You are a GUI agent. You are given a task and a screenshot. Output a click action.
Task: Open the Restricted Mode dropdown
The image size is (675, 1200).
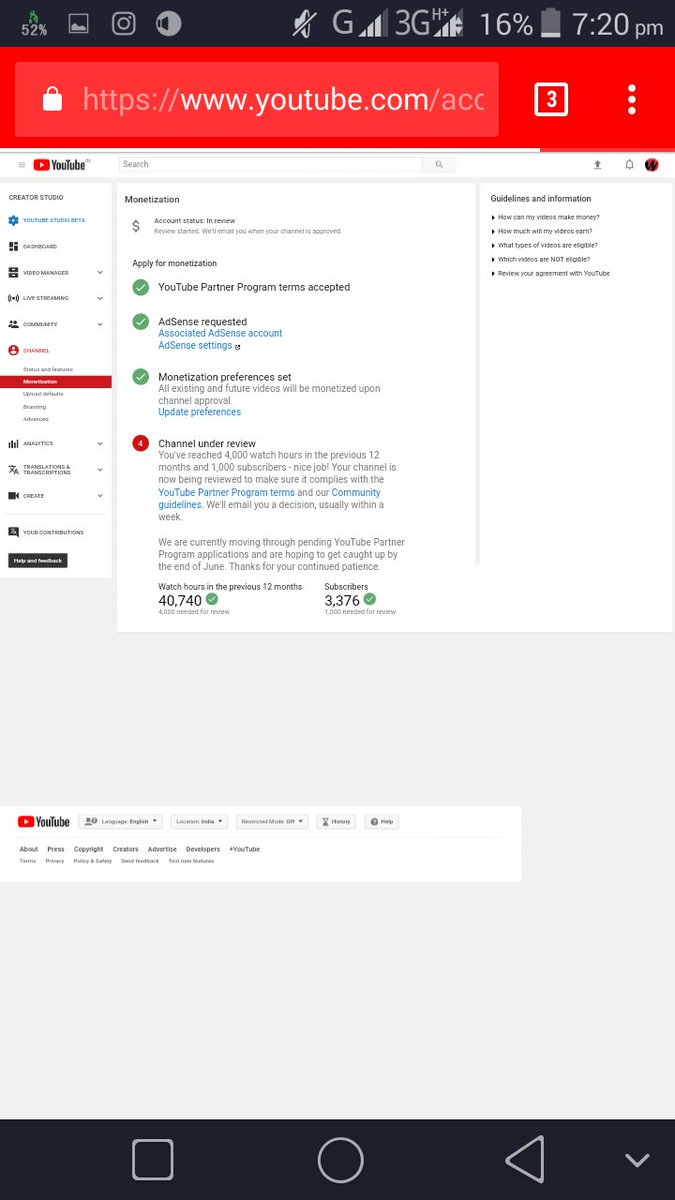tap(272, 821)
